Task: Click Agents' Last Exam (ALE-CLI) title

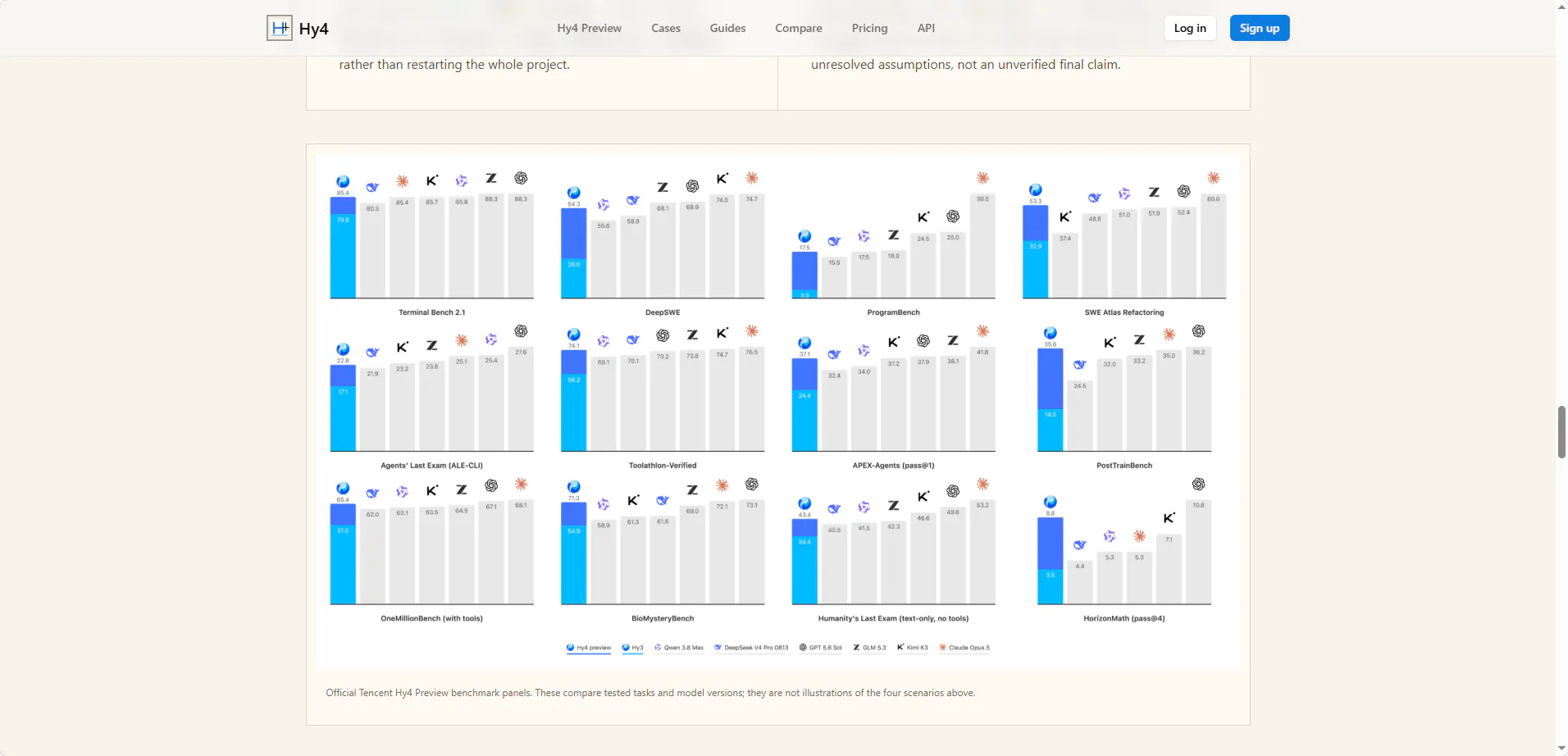Action: (431, 466)
